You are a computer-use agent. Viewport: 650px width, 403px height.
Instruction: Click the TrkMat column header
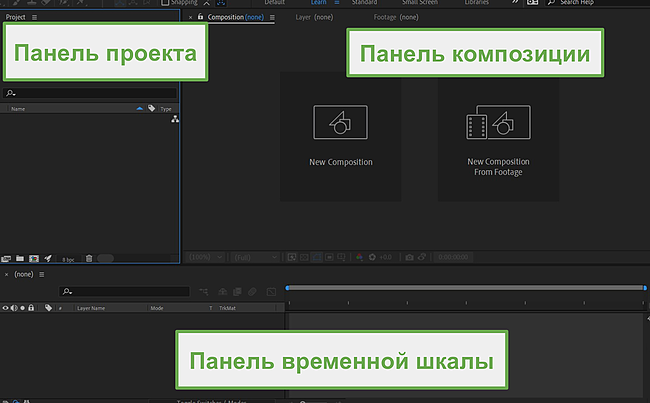227,308
